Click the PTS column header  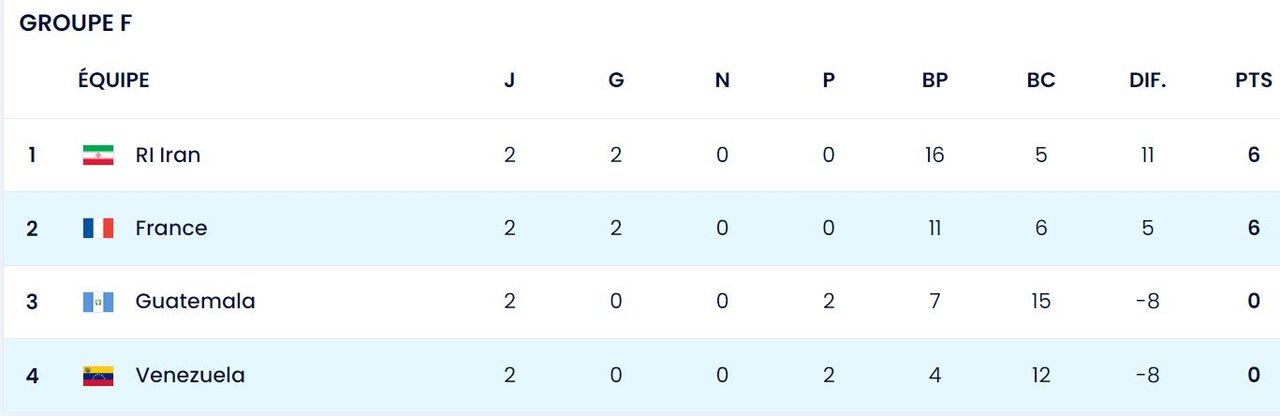point(1253,81)
